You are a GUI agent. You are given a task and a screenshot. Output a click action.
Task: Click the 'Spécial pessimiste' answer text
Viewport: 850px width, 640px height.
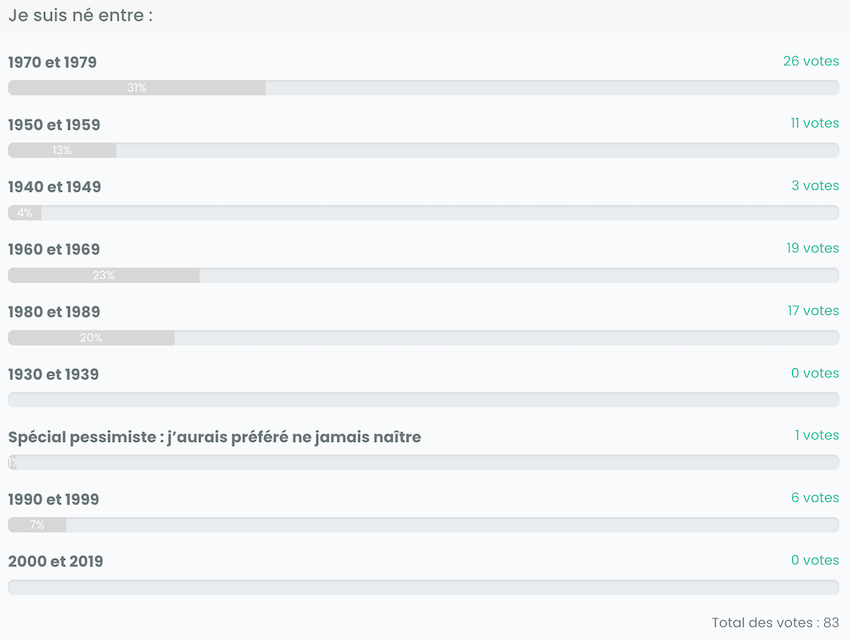[214, 437]
